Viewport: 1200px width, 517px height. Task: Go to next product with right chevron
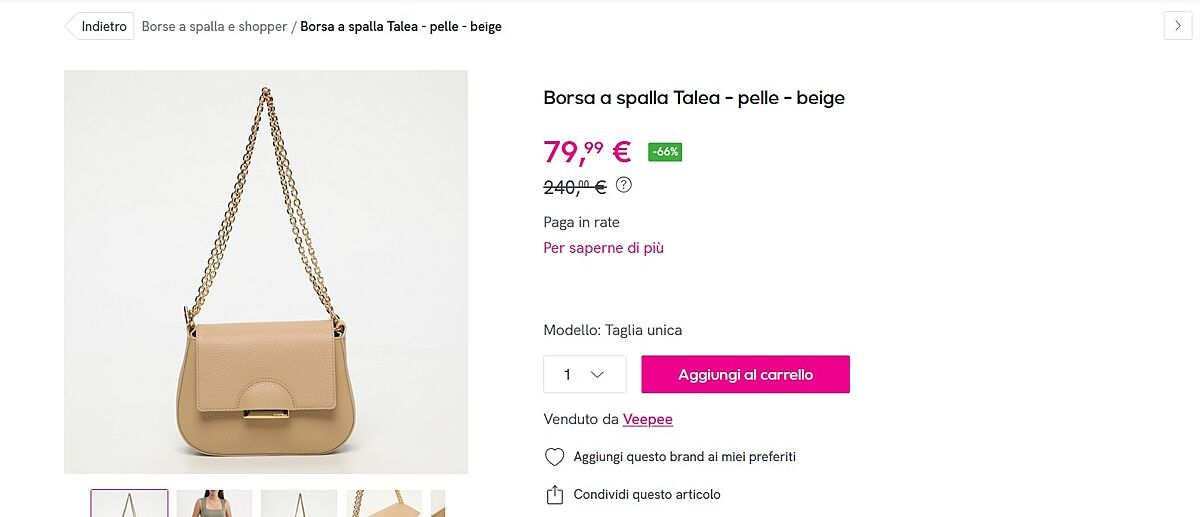click(x=1178, y=26)
